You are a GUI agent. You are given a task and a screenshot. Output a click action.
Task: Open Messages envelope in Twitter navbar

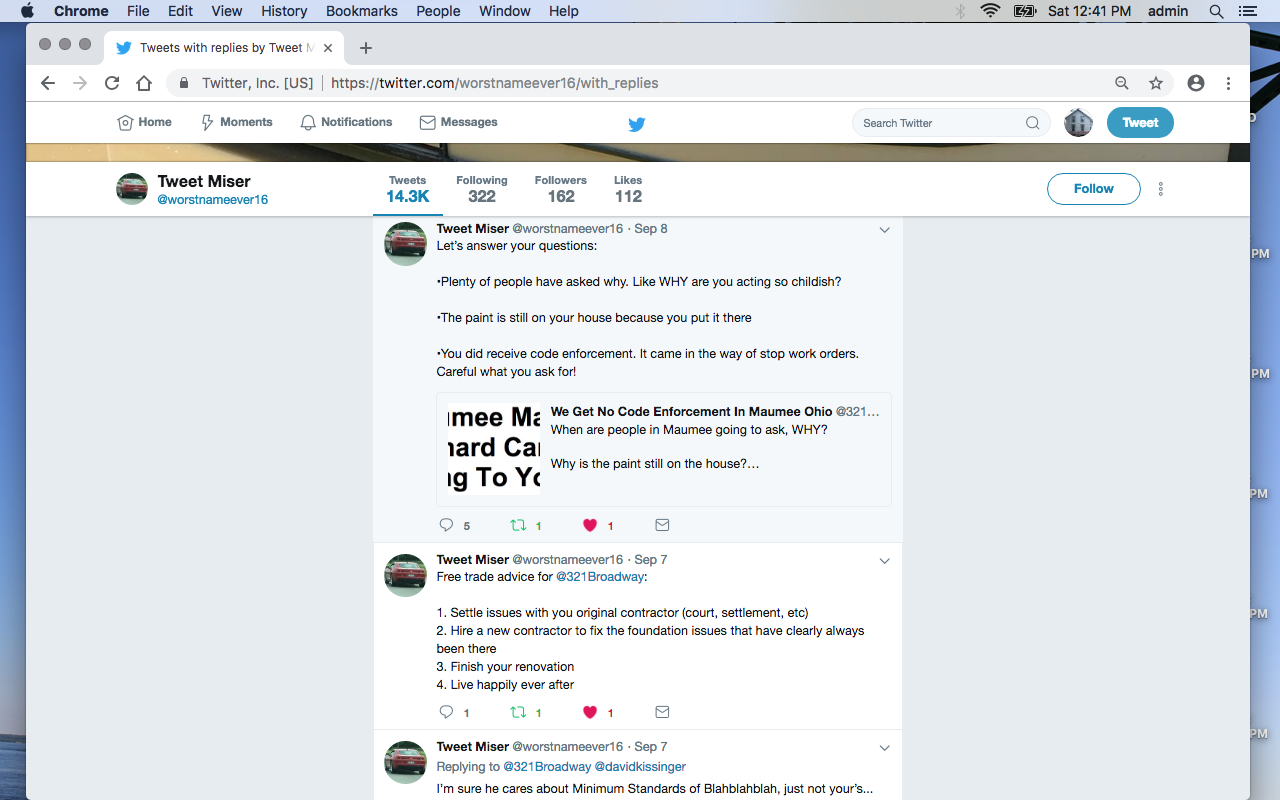click(x=458, y=122)
